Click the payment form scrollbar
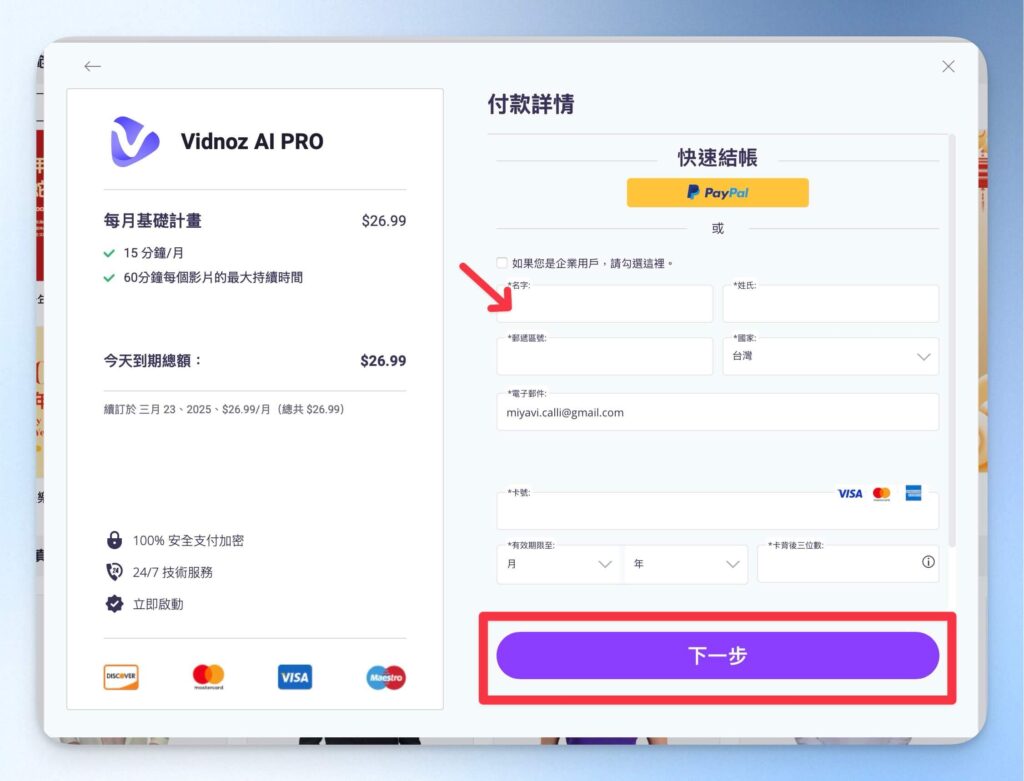The height and width of the screenshot is (781, 1024). (952, 340)
